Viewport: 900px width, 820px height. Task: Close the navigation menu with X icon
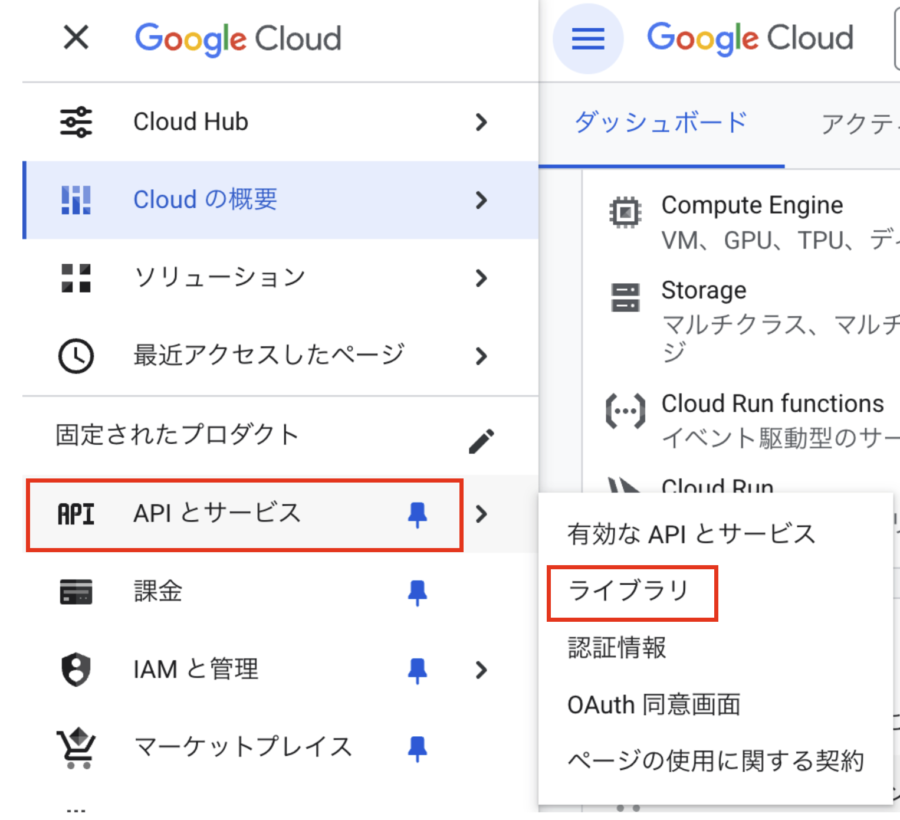click(76, 39)
